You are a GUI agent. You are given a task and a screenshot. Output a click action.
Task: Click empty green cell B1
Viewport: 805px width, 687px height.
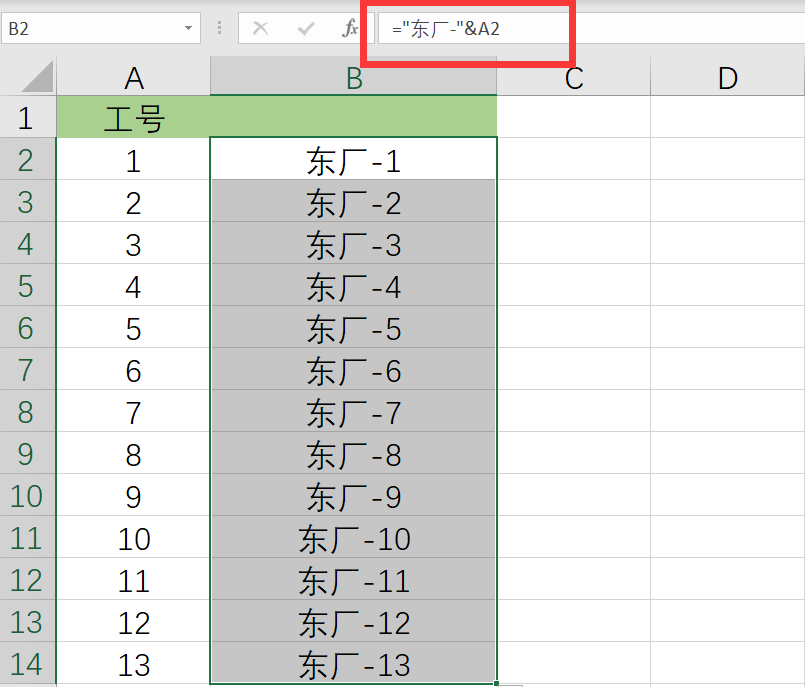pyautogui.click(x=354, y=117)
